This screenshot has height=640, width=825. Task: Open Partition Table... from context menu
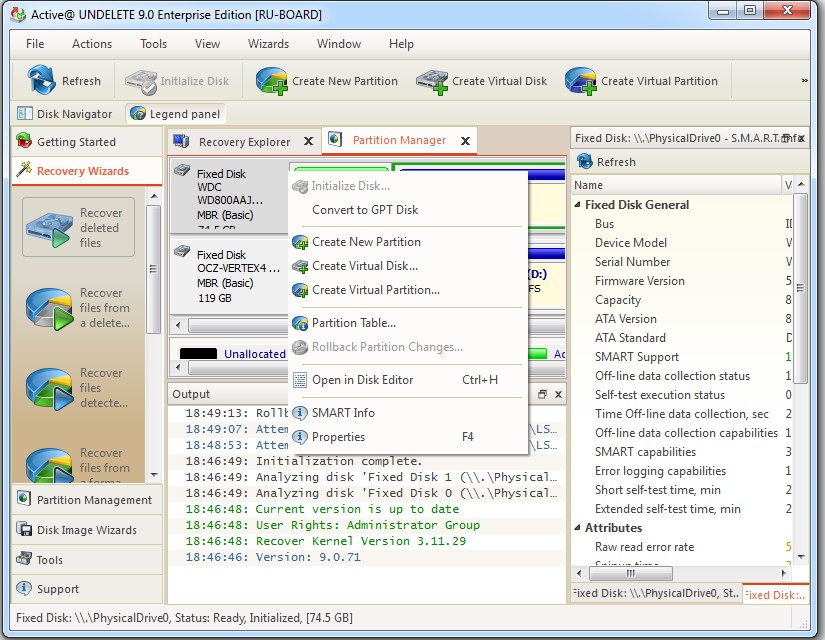coord(408,323)
